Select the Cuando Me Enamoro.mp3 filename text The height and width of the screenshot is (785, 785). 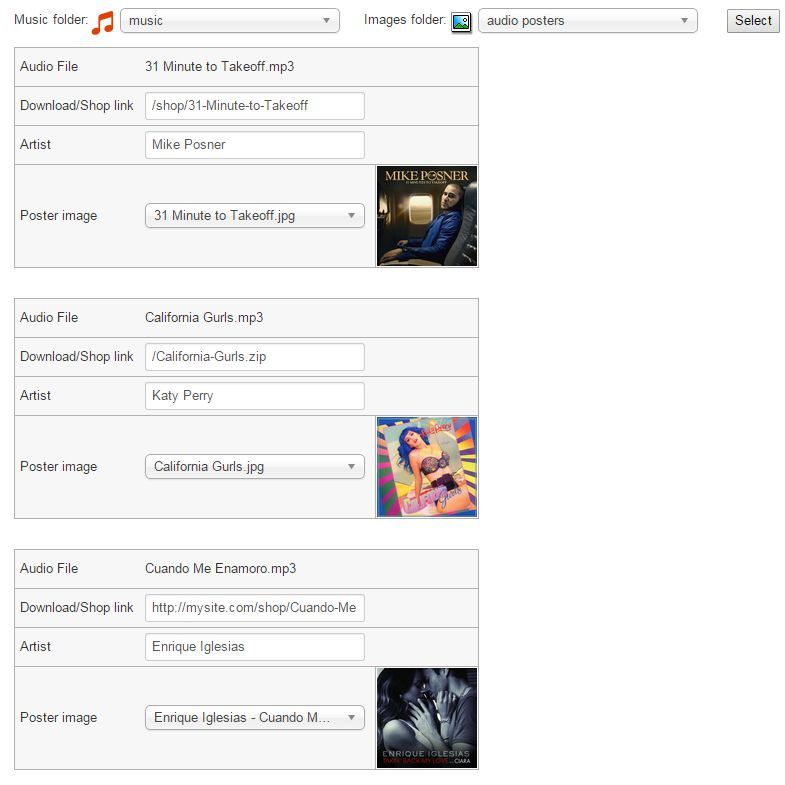220,569
